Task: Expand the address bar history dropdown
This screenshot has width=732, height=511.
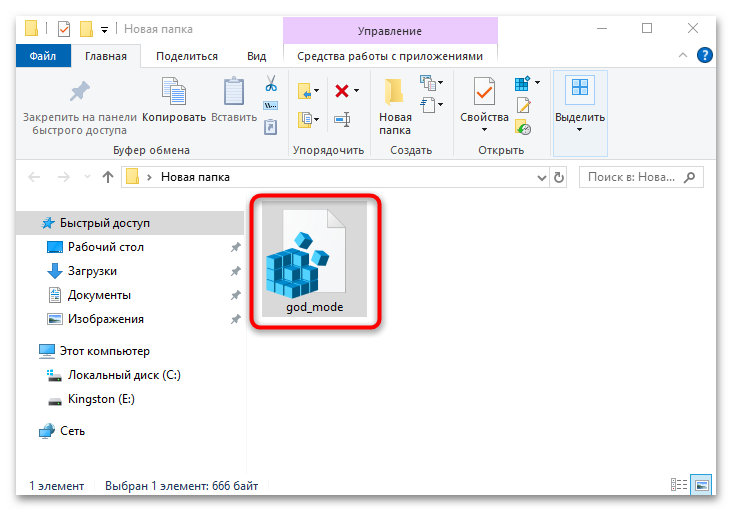Action: pos(542,177)
